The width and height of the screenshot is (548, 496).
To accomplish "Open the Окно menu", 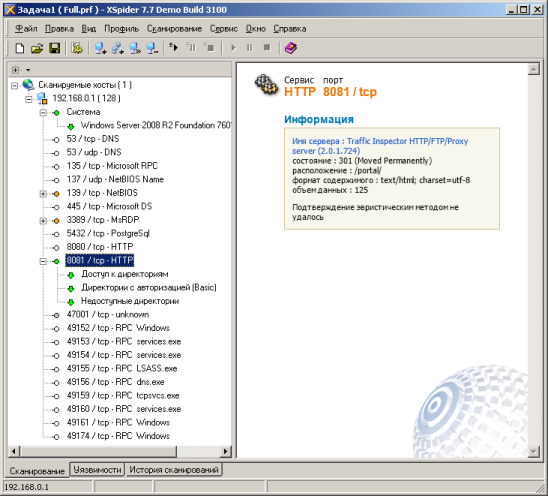I will [255, 29].
